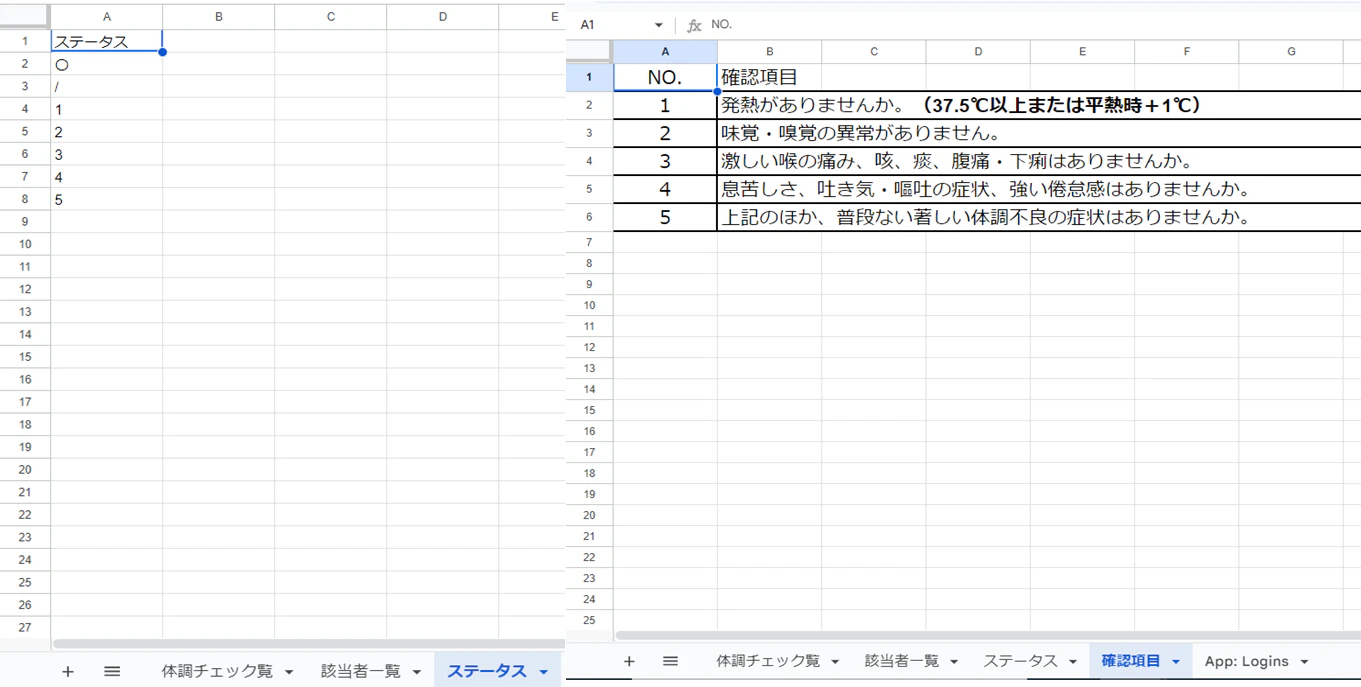Select the cell containing ○ symbol
The height and width of the screenshot is (687, 1361).
(x=107, y=64)
